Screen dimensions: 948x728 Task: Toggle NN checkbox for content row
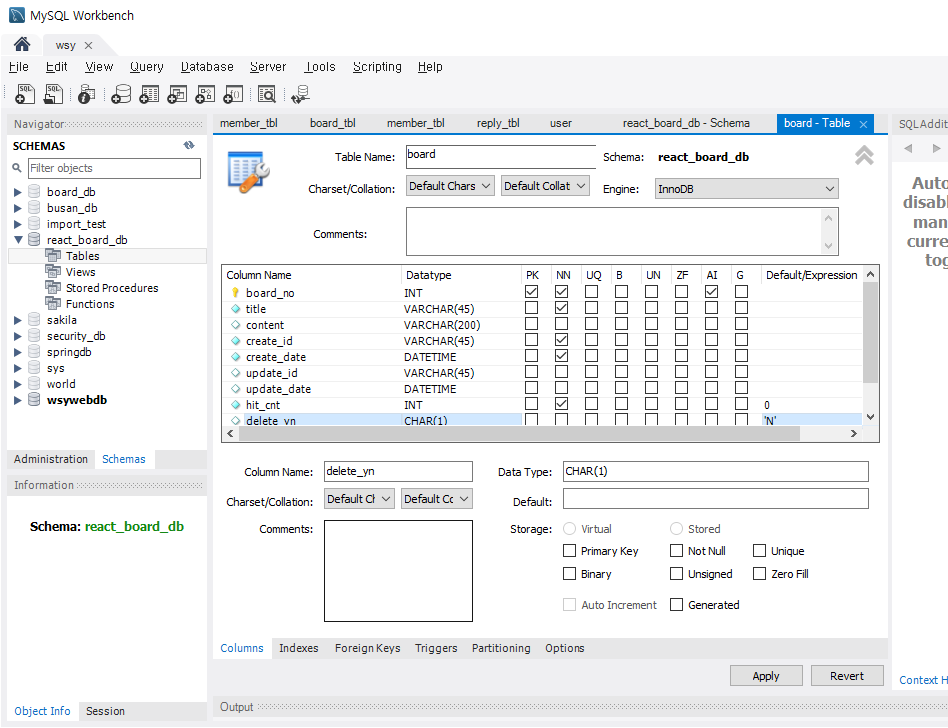tap(562, 323)
